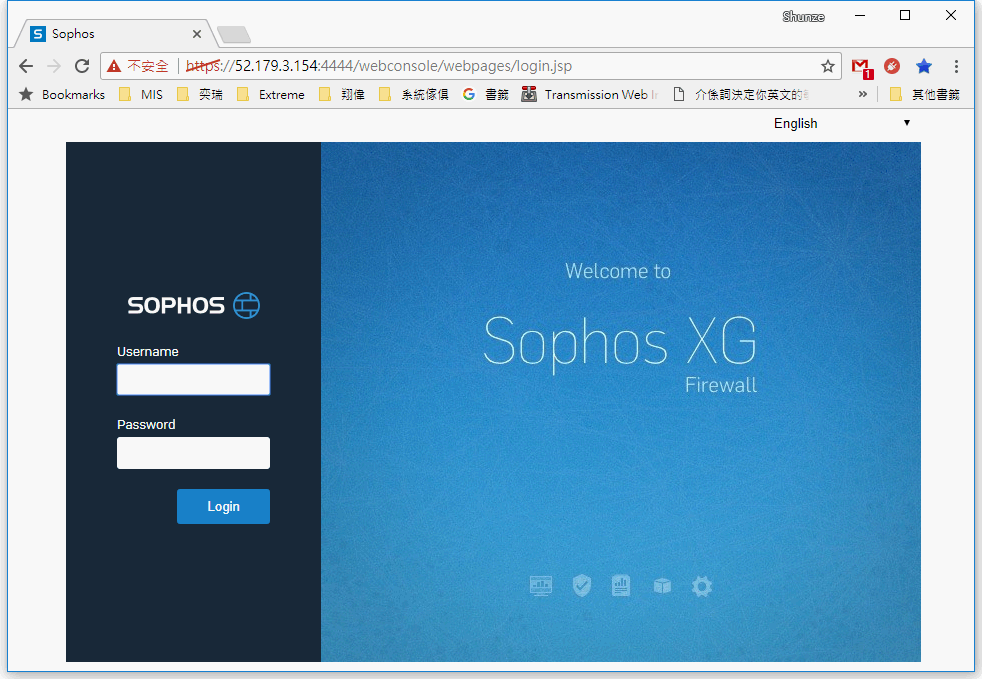Screen dimensions: 982x679
Task: Focus the Password input field
Action: (x=194, y=453)
